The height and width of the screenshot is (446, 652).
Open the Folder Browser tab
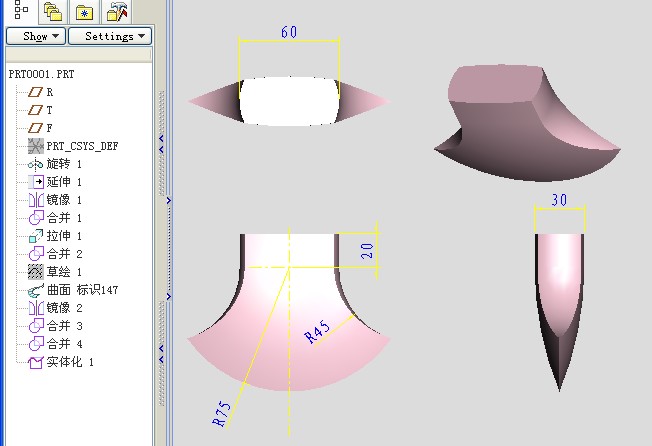(x=53, y=12)
